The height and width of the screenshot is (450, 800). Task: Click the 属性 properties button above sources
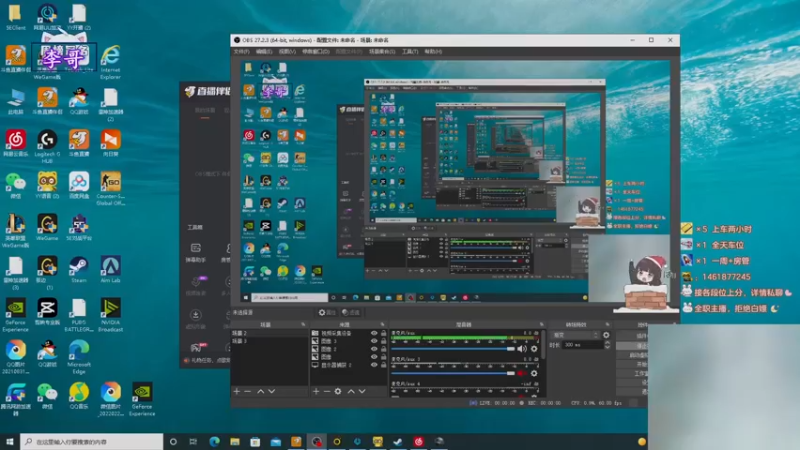pos(327,312)
